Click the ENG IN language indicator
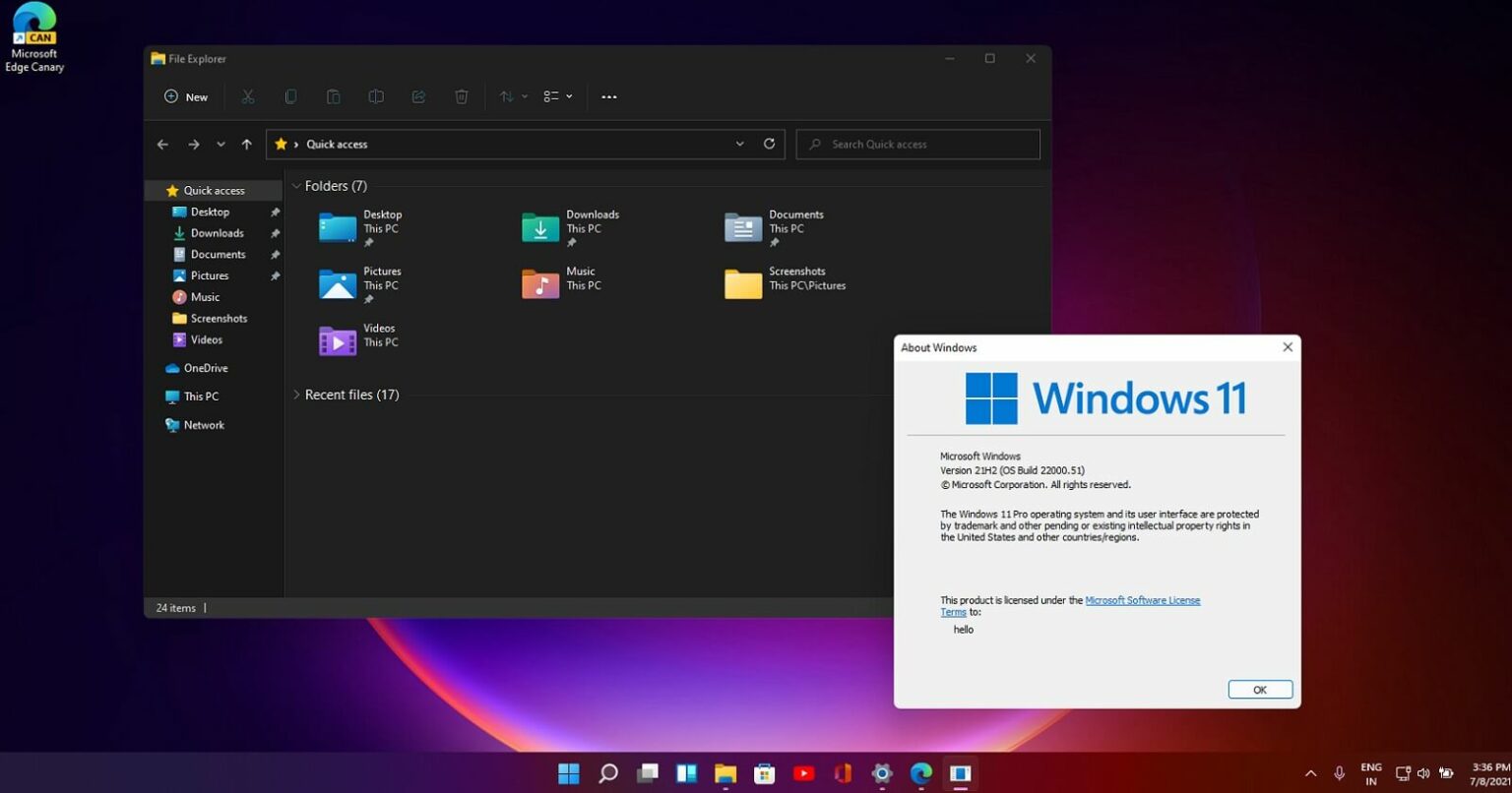This screenshot has width=1512, height=793. point(1371,774)
